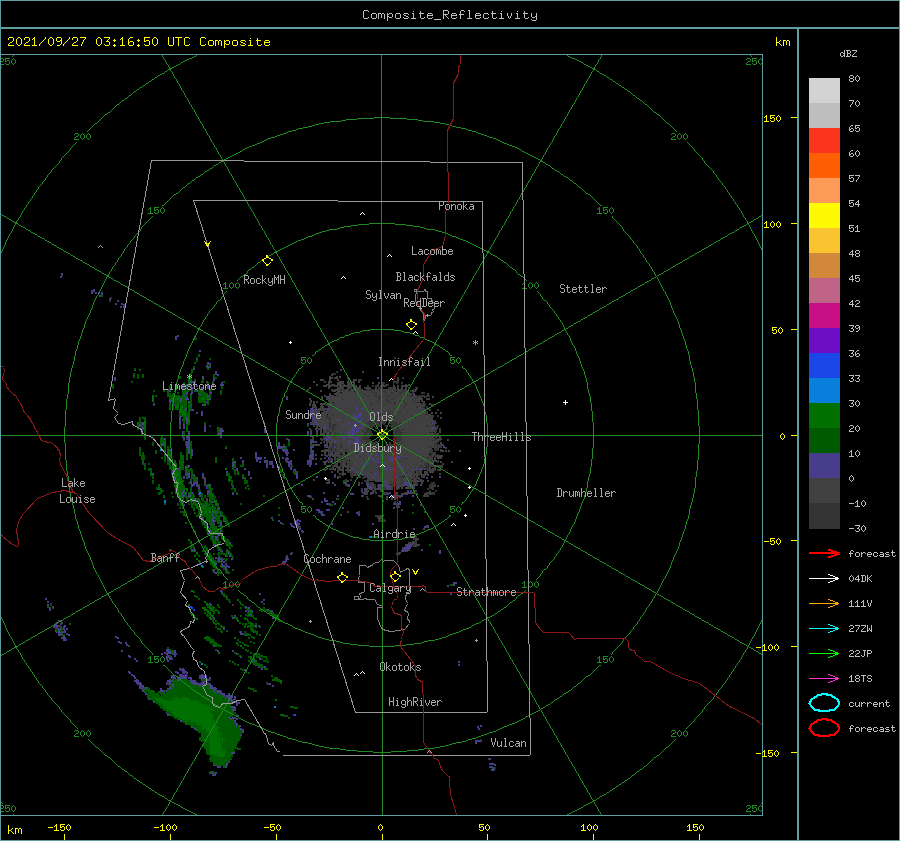Viewport: 900px width, 841px height.
Task: Click the yellow diamond marker near RockyMH
Action: coord(267,261)
